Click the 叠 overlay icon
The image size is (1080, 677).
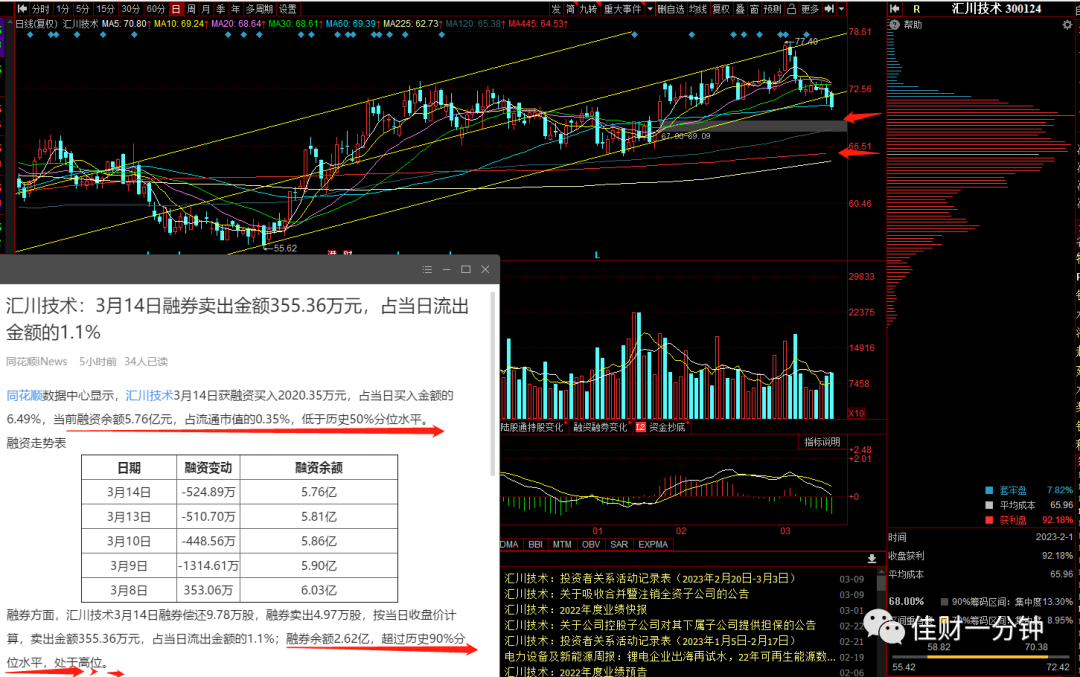coord(740,8)
